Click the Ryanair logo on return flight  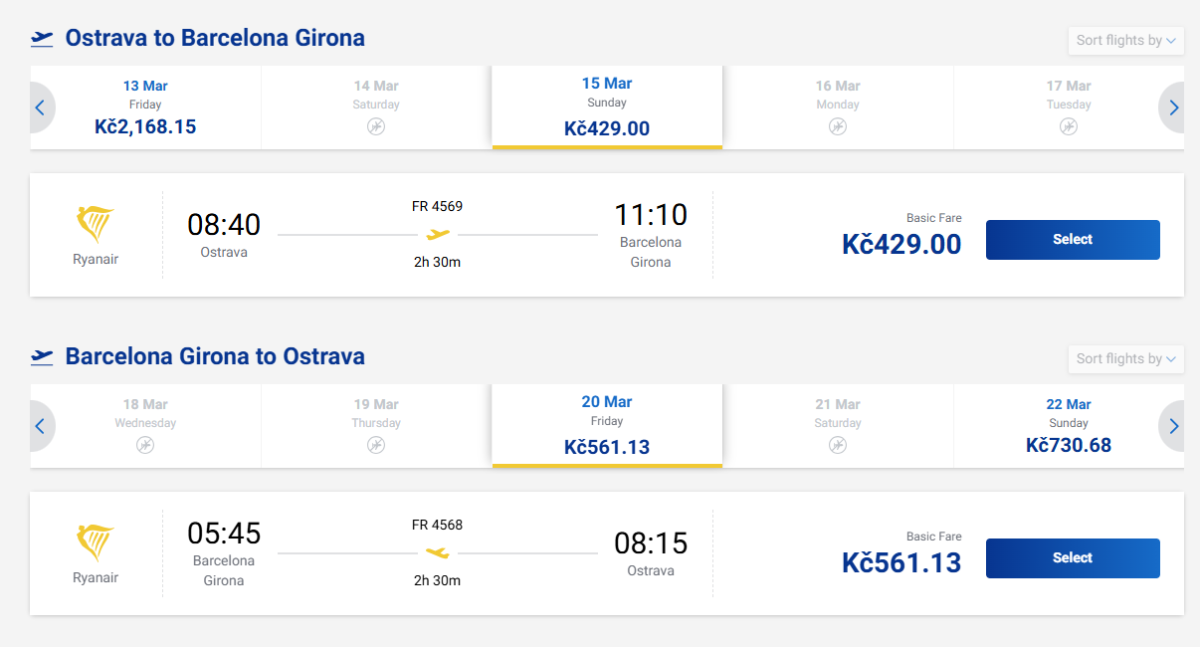[x=95, y=543]
